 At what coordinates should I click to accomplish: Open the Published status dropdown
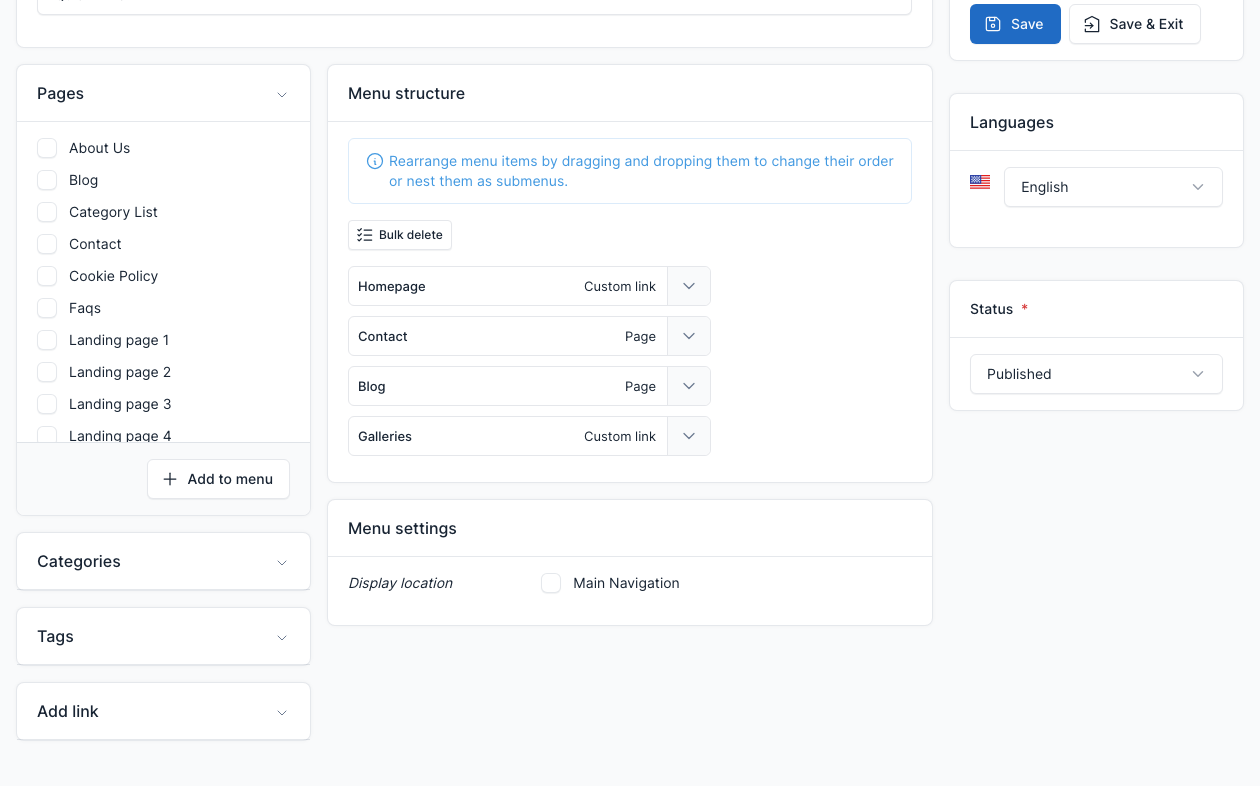coord(1096,374)
